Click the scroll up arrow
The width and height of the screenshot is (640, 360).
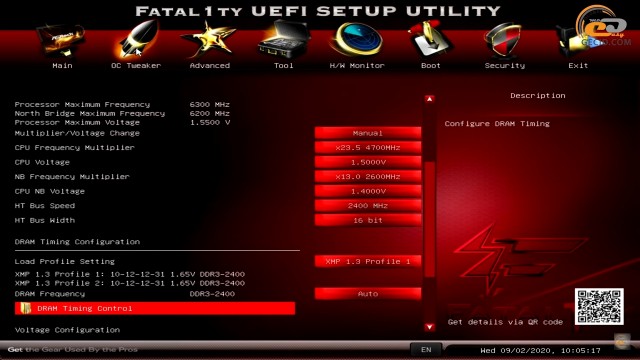429,99
